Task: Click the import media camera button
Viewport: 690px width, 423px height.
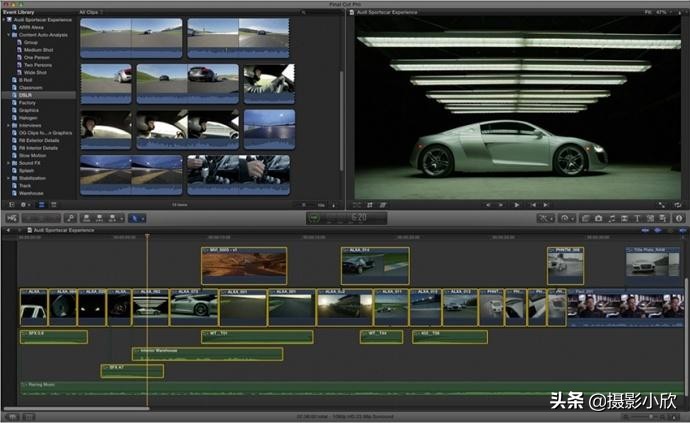Action: 11,217
